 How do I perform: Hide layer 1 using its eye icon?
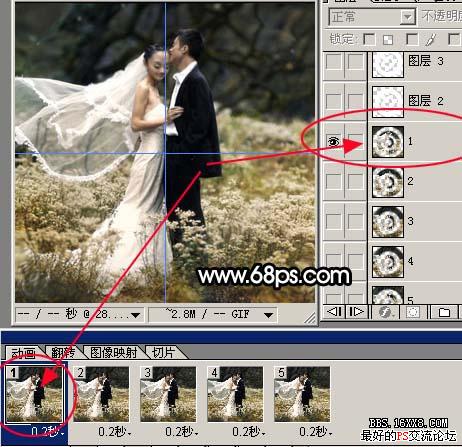click(x=333, y=142)
